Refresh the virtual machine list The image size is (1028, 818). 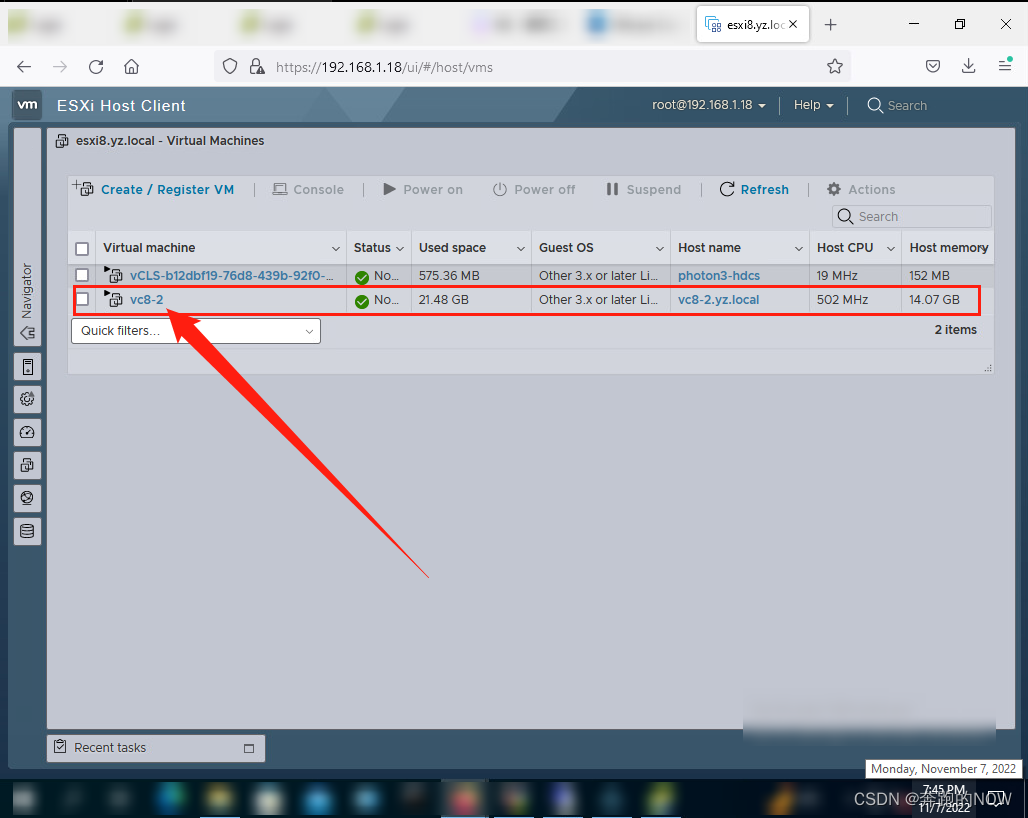coord(754,189)
